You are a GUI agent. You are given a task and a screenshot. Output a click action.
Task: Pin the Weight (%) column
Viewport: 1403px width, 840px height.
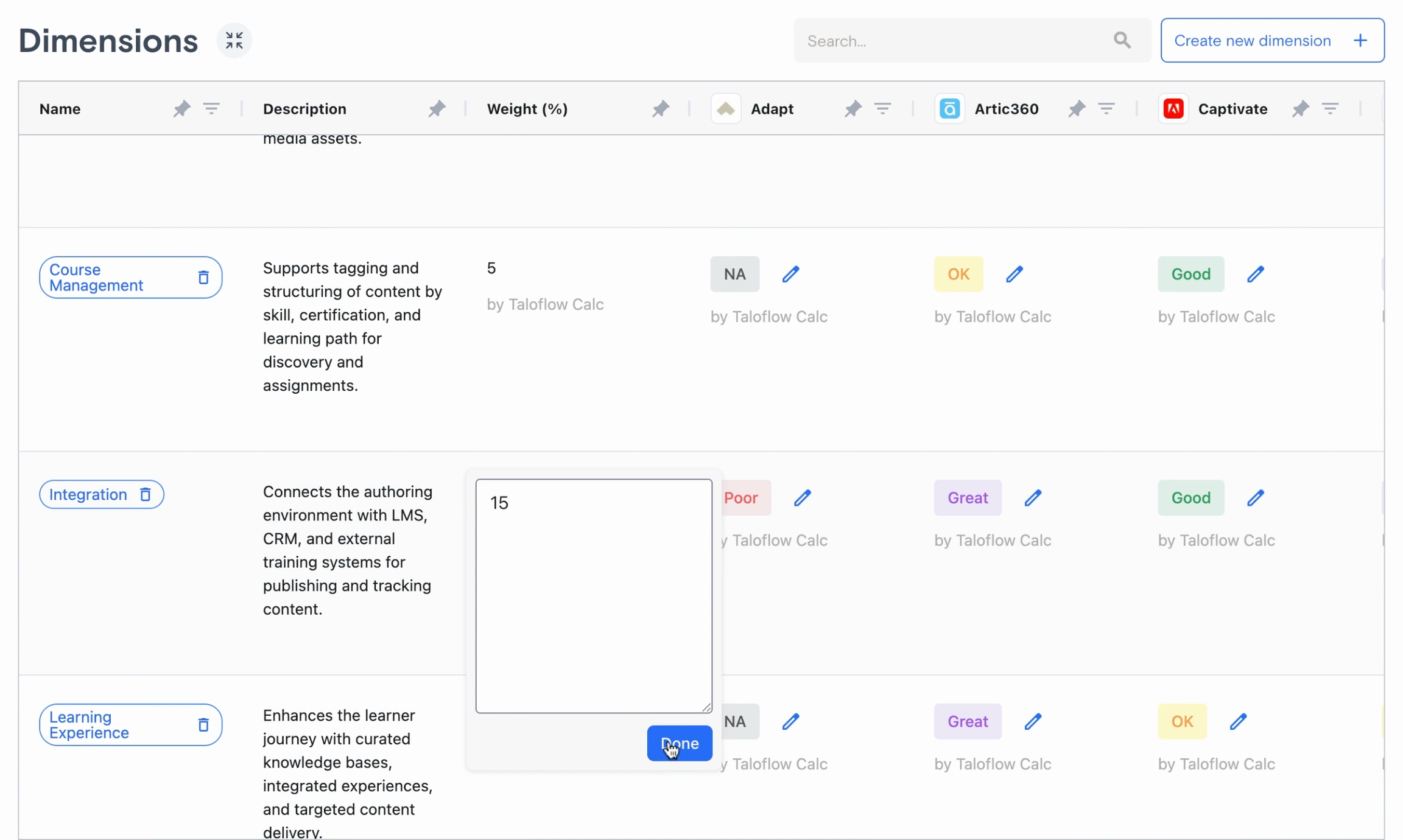[660, 109]
